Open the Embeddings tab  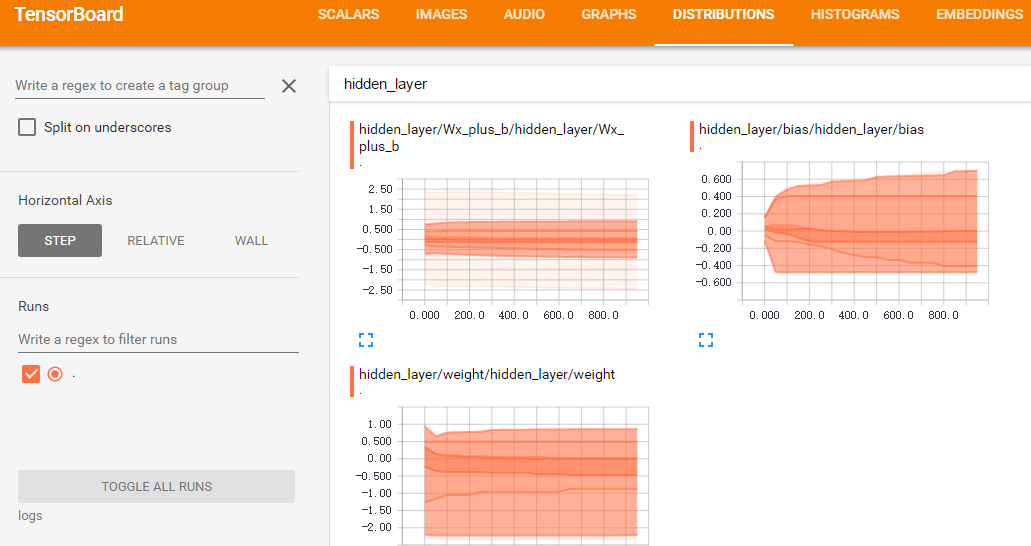click(978, 15)
